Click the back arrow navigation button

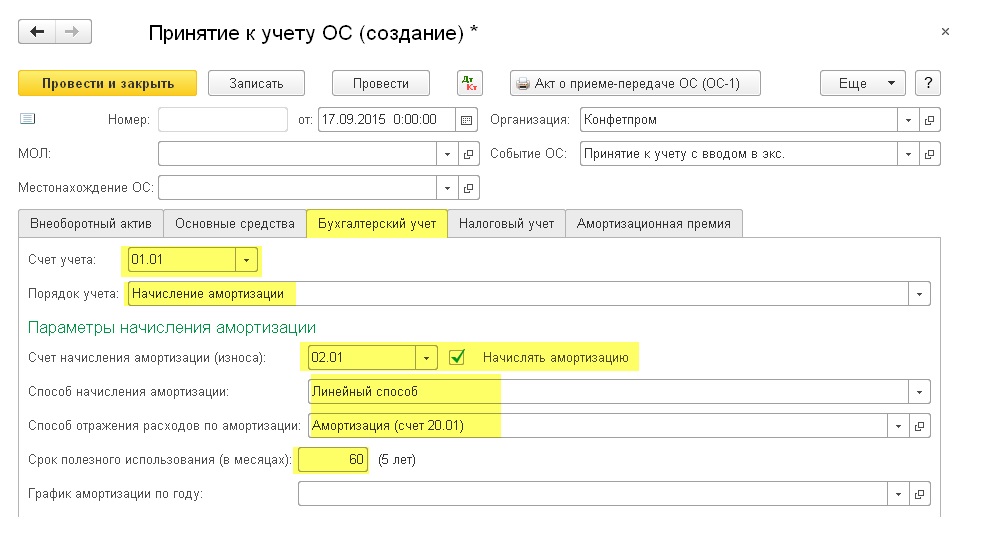[37, 31]
